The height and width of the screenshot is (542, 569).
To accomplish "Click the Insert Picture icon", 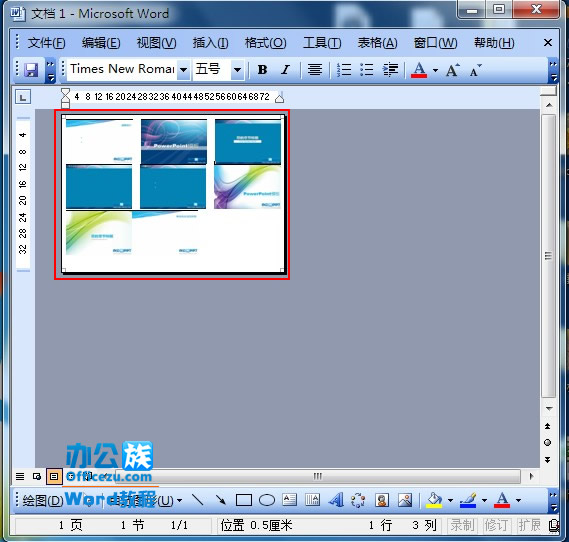I will [405, 500].
